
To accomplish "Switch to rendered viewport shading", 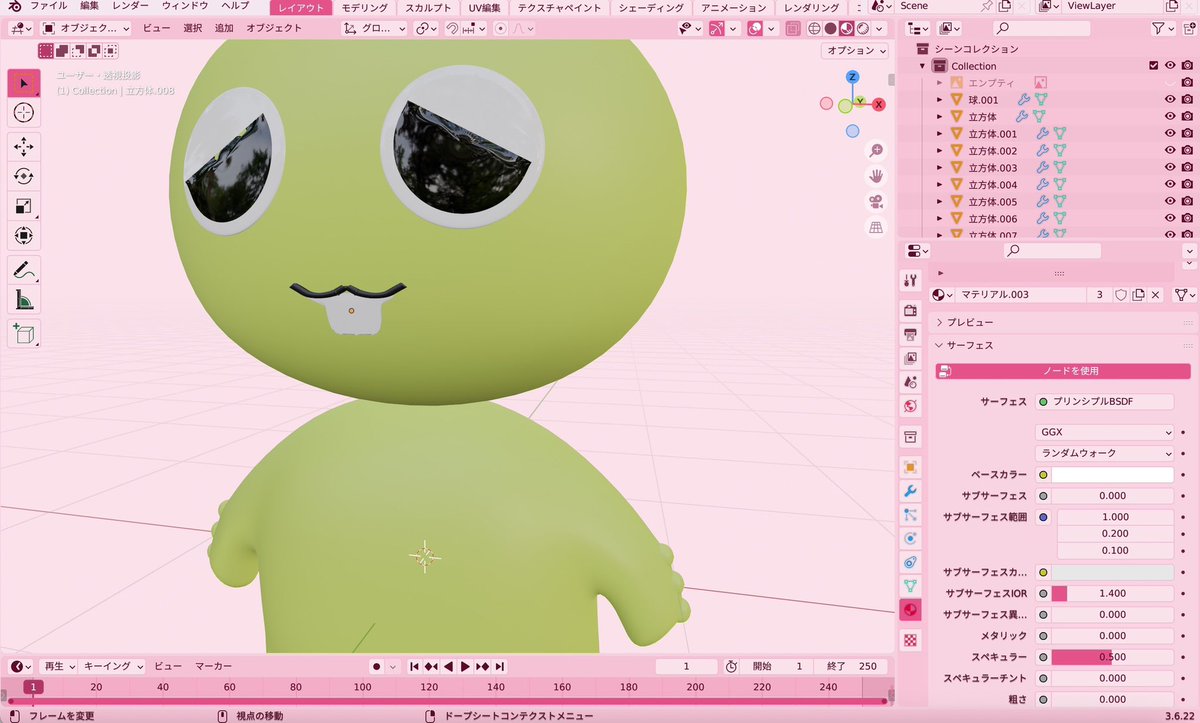I will (x=862, y=28).
